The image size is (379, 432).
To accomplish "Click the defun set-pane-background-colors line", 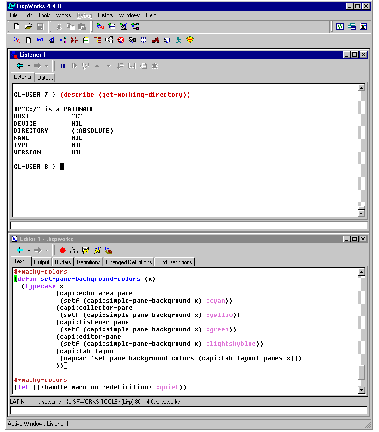I will tap(85, 279).
